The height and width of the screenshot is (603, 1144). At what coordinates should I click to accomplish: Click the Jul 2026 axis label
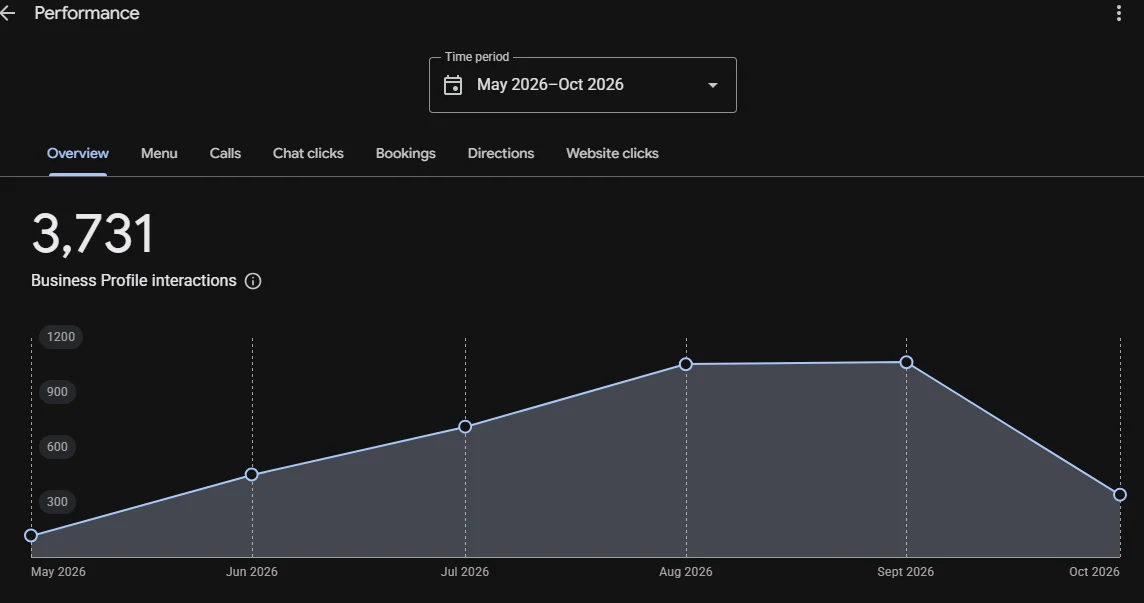[x=465, y=572]
